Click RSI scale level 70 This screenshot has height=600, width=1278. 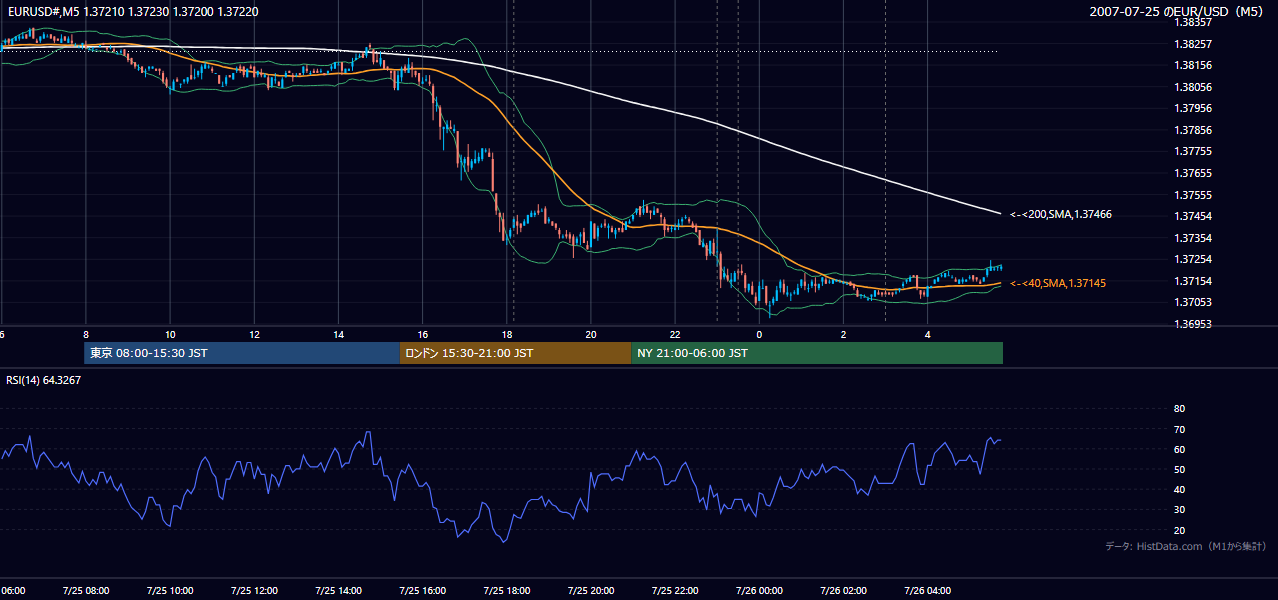pyautogui.click(x=1179, y=429)
